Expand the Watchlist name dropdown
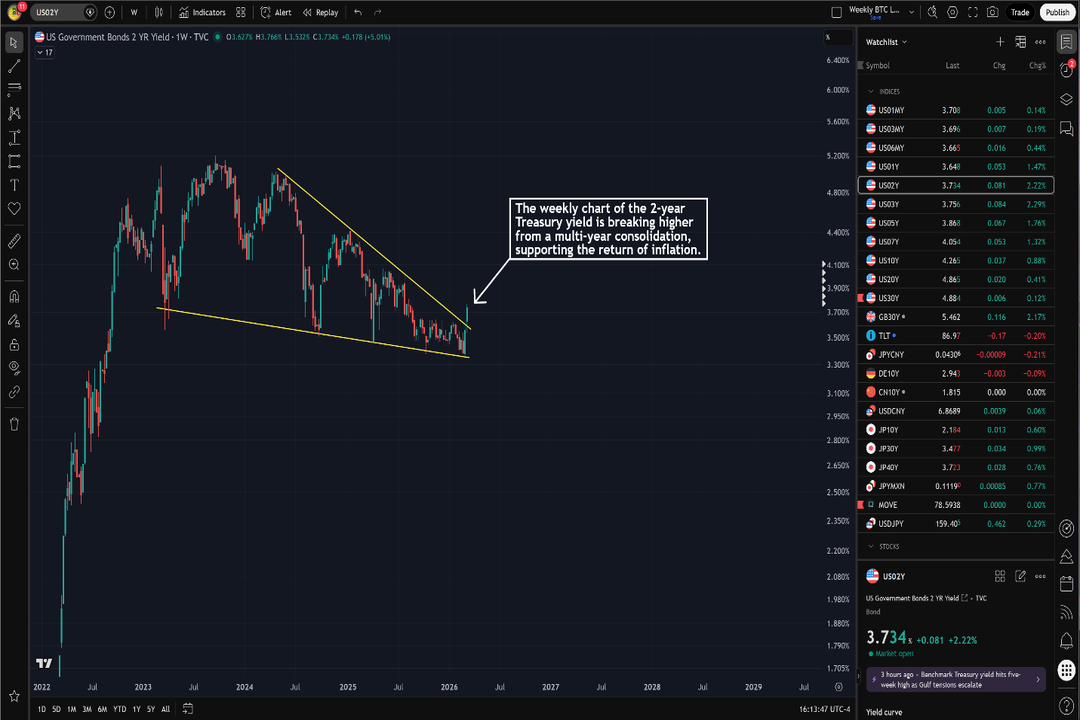Image resolution: width=1080 pixels, height=720 pixels. 886,42
